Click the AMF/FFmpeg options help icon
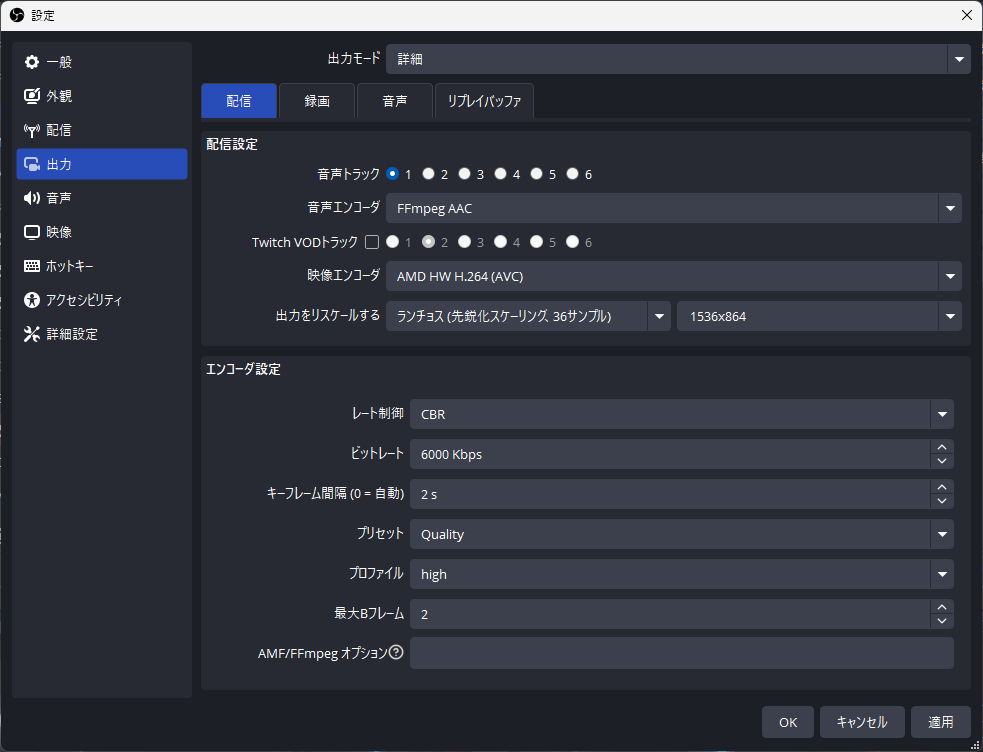This screenshot has height=752, width=983. (397, 652)
